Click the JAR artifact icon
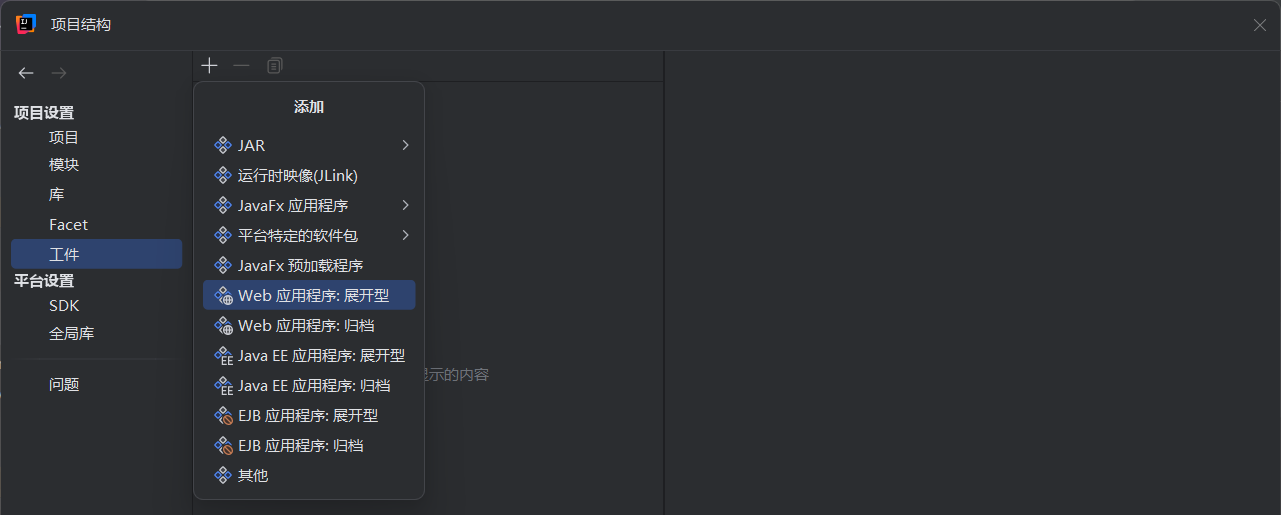 point(223,146)
